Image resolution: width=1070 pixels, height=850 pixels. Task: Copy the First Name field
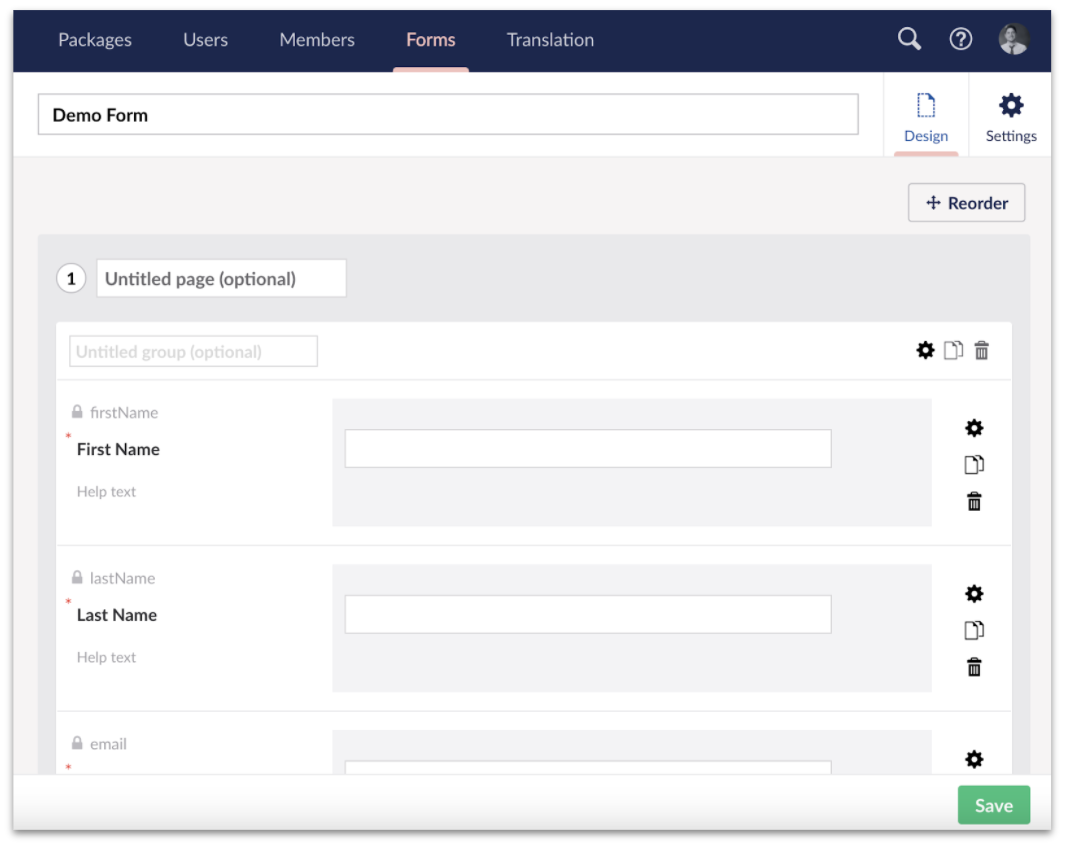[974, 465]
